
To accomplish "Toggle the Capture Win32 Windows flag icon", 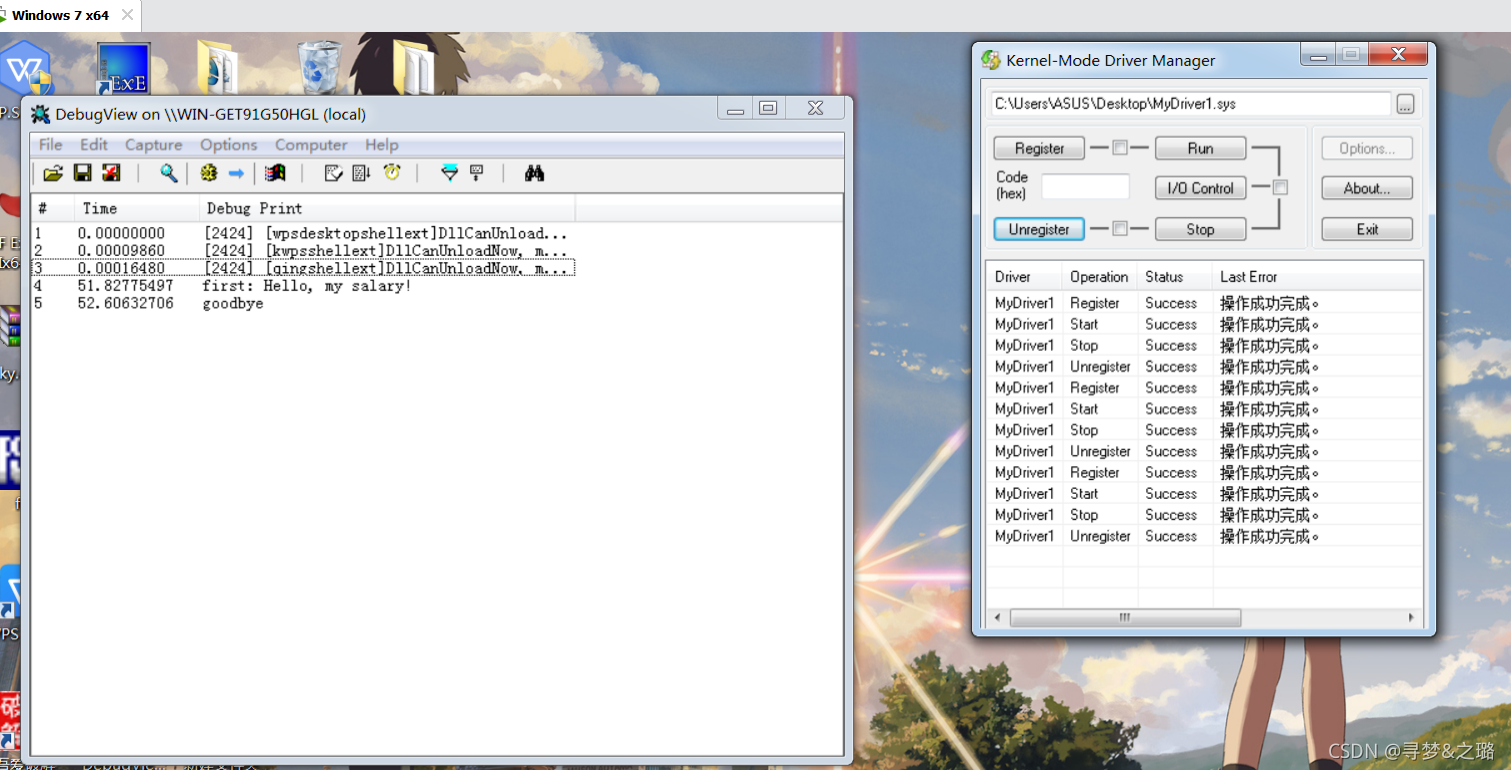I will click(275, 173).
